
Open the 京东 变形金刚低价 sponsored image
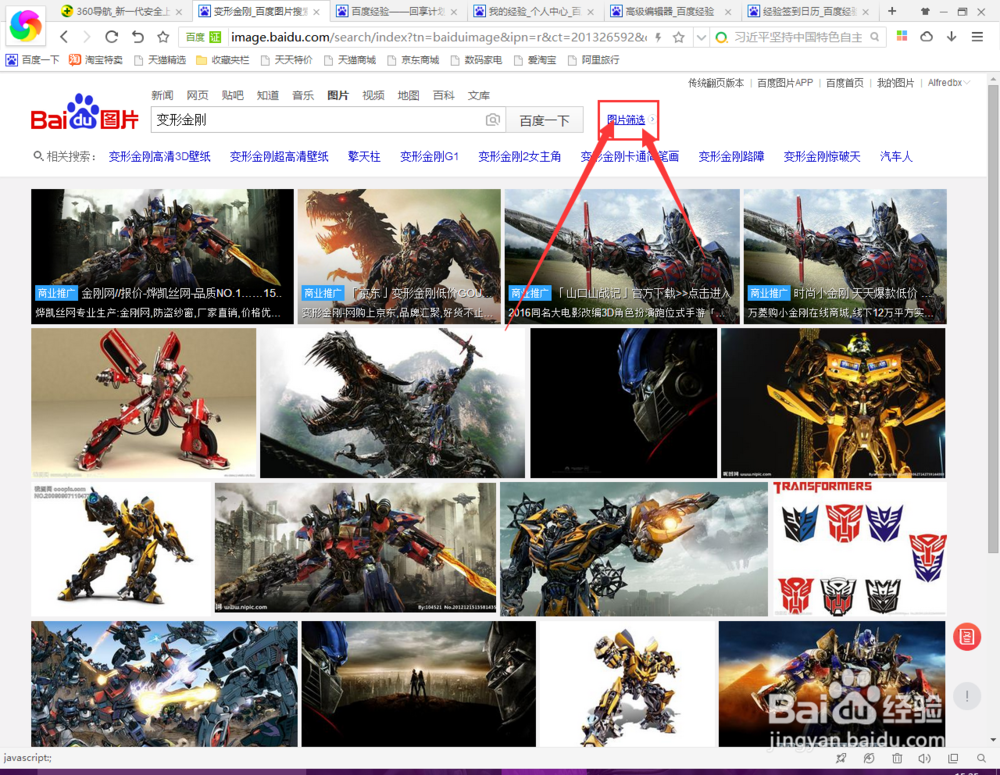click(399, 256)
